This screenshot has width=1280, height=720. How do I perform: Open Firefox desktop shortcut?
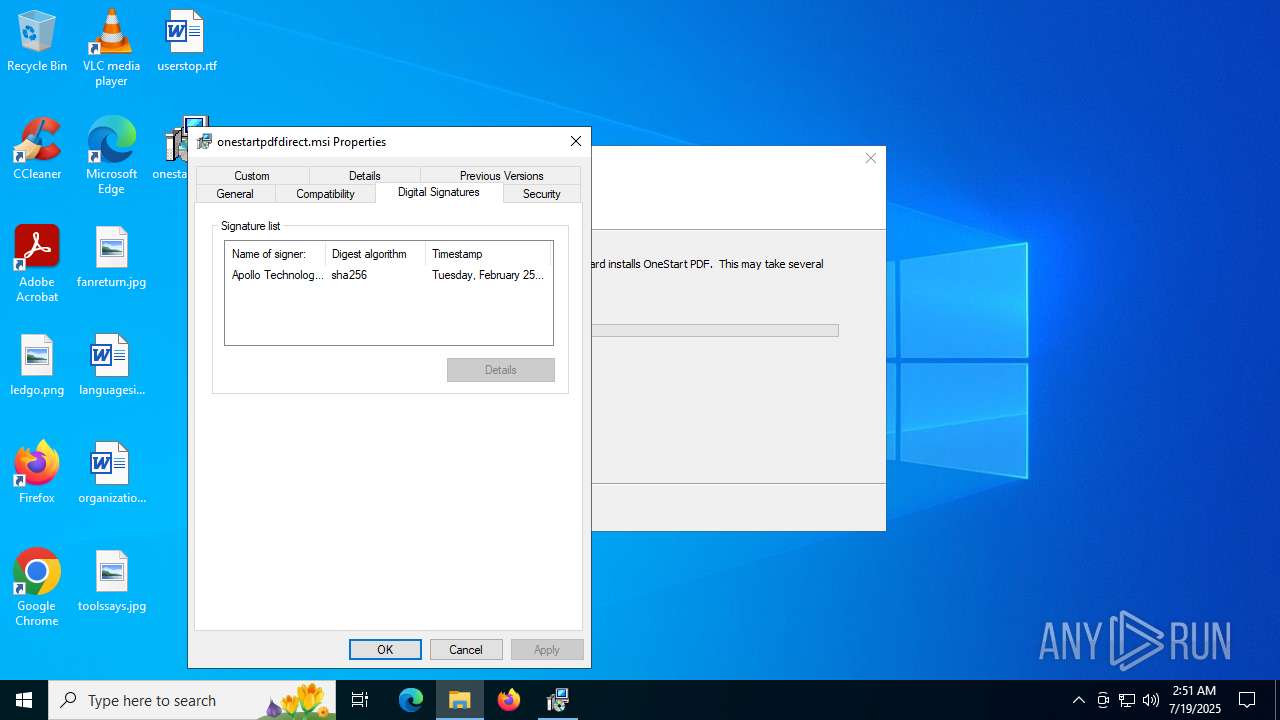[37, 473]
